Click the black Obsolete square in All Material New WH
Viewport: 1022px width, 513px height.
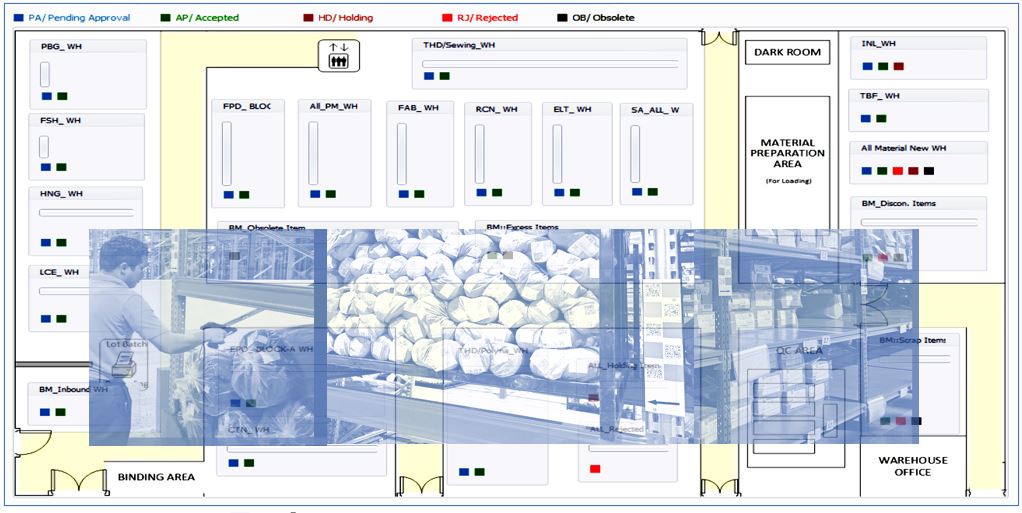coord(929,171)
